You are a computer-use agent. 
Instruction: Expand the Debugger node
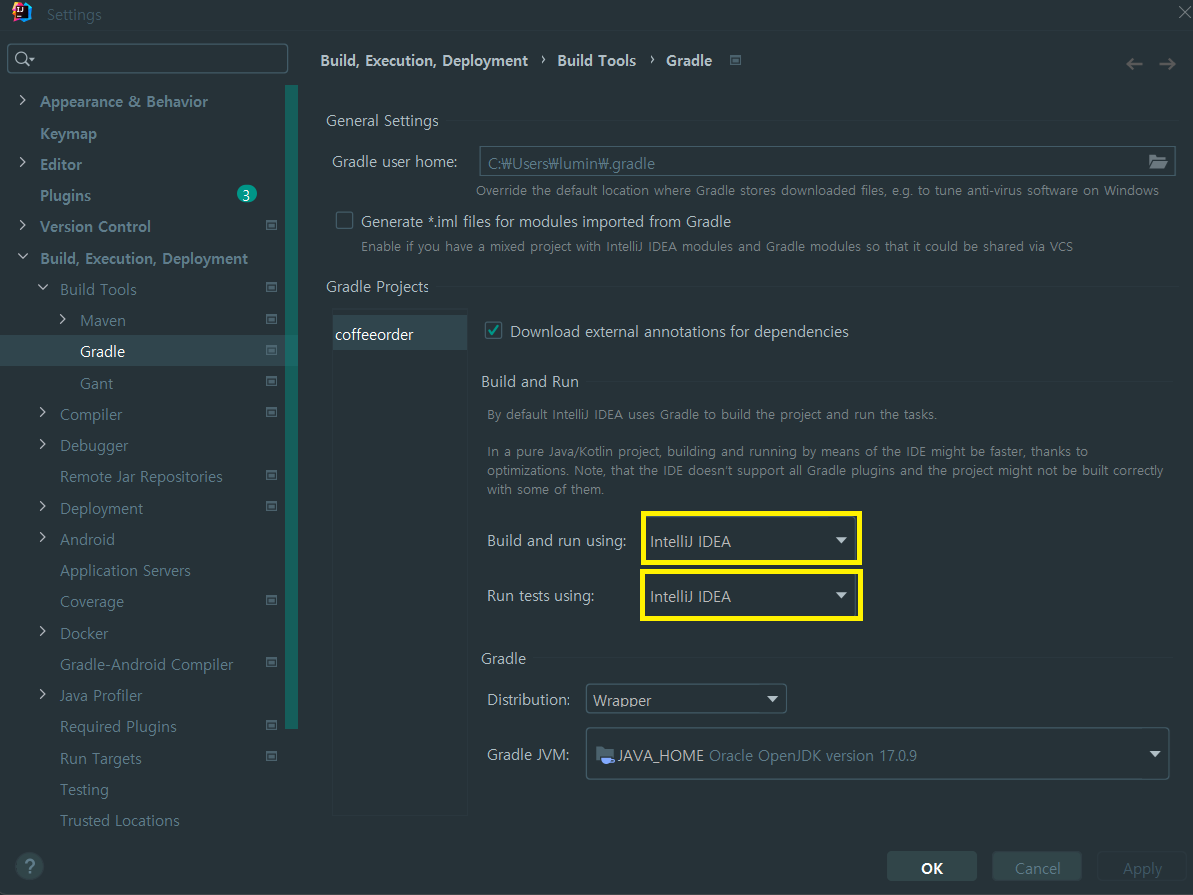click(x=43, y=444)
